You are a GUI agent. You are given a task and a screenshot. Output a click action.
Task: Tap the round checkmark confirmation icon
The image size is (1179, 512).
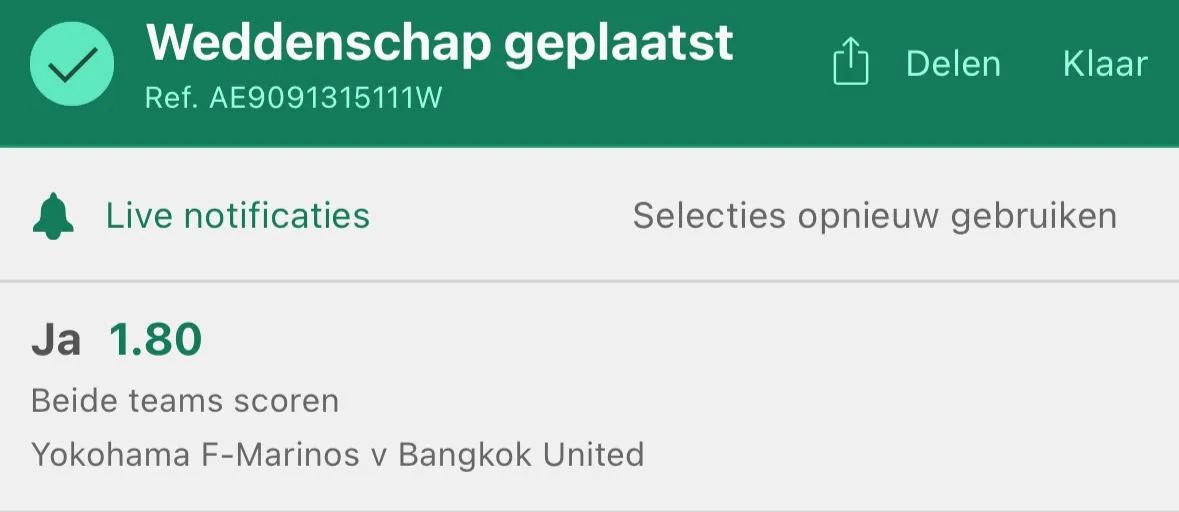coord(72,64)
